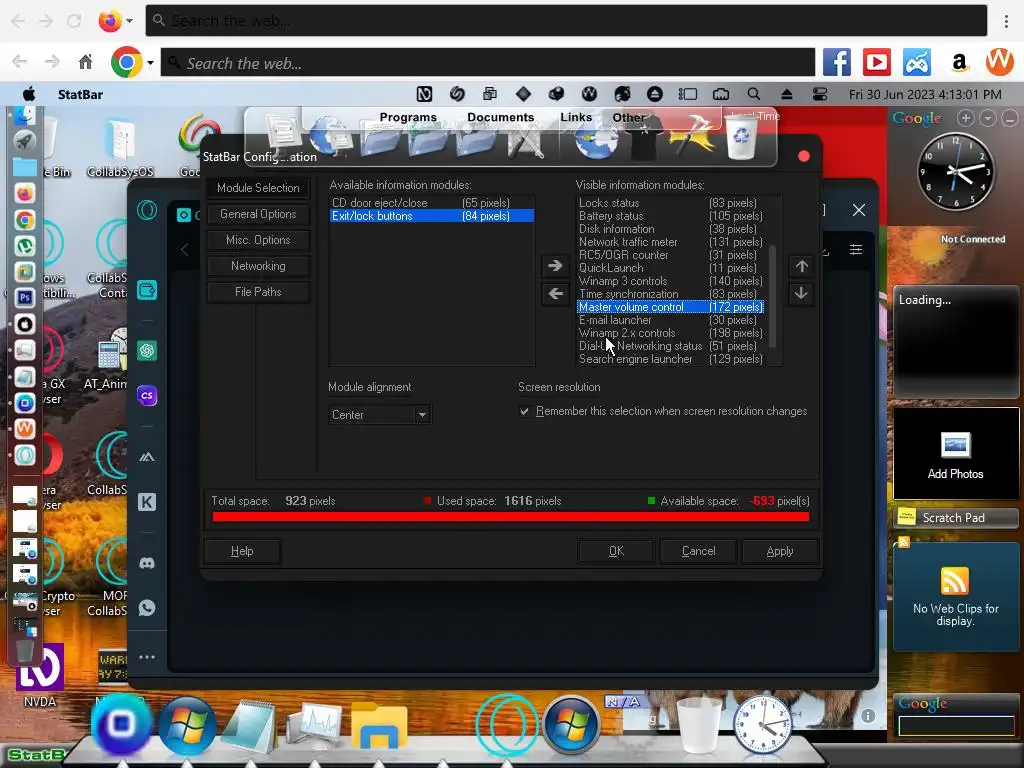Expand the Chrome search engine dropdown arrow
The width and height of the screenshot is (1024, 768).
tap(150, 63)
